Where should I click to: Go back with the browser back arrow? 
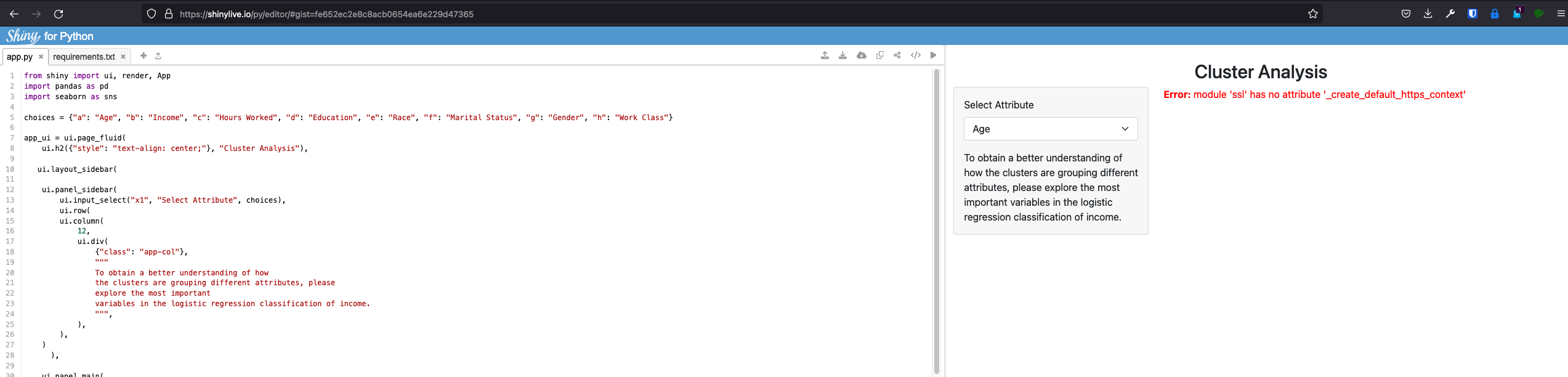pos(14,14)
